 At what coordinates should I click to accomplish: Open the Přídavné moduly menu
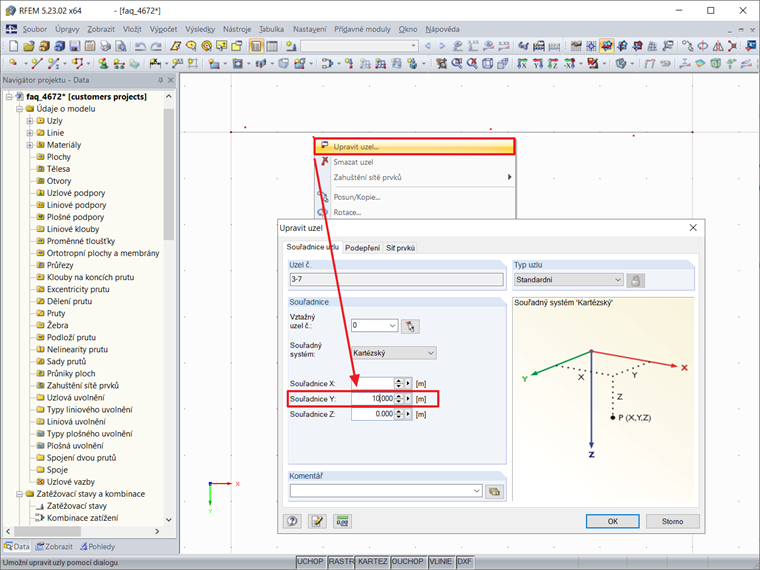pos(362,29)
